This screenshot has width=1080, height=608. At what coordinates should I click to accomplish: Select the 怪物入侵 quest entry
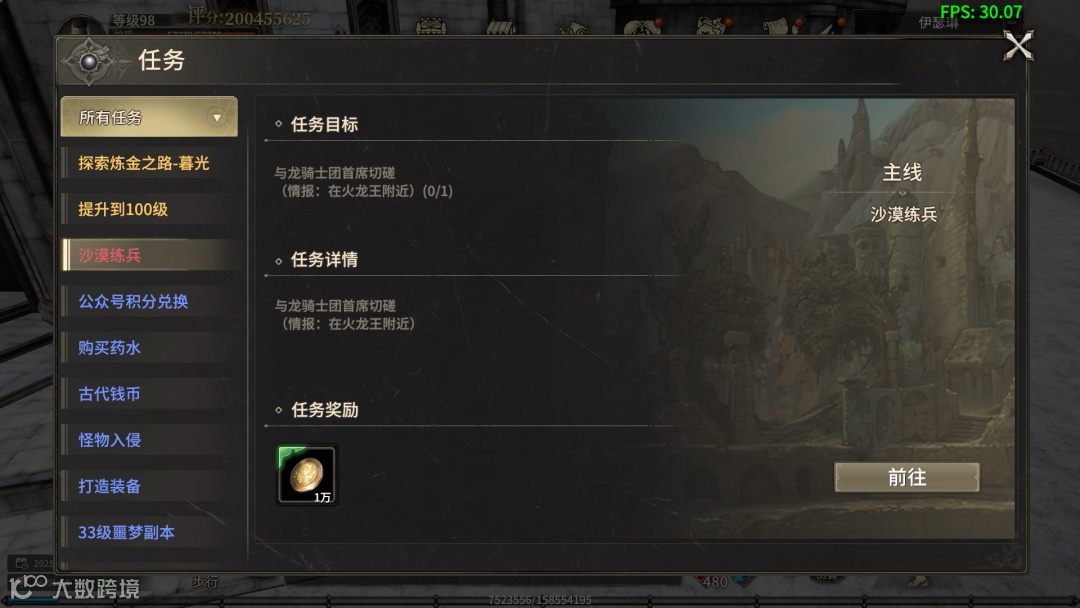tap(110, 440)
